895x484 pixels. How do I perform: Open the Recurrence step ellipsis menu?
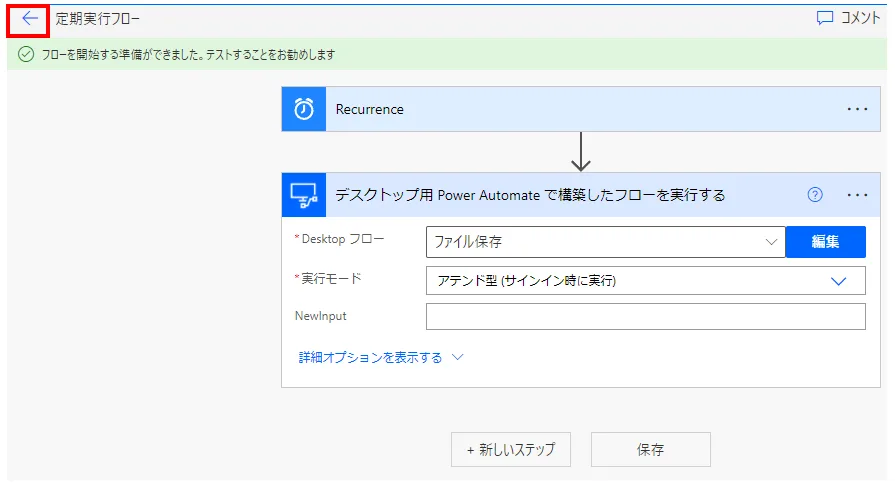[x=857, y=109]
